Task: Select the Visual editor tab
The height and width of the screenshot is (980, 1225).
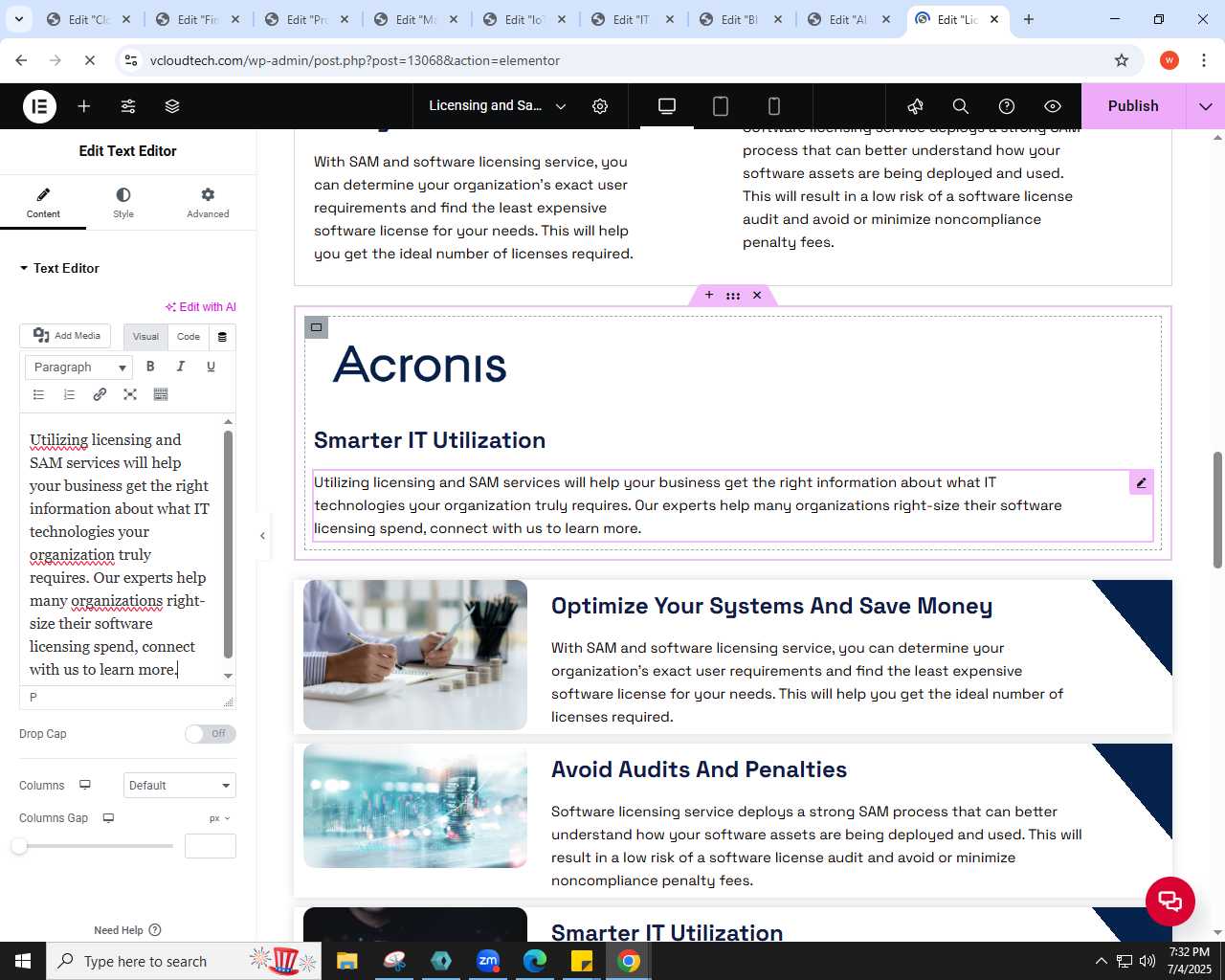Action: (145, 337)
